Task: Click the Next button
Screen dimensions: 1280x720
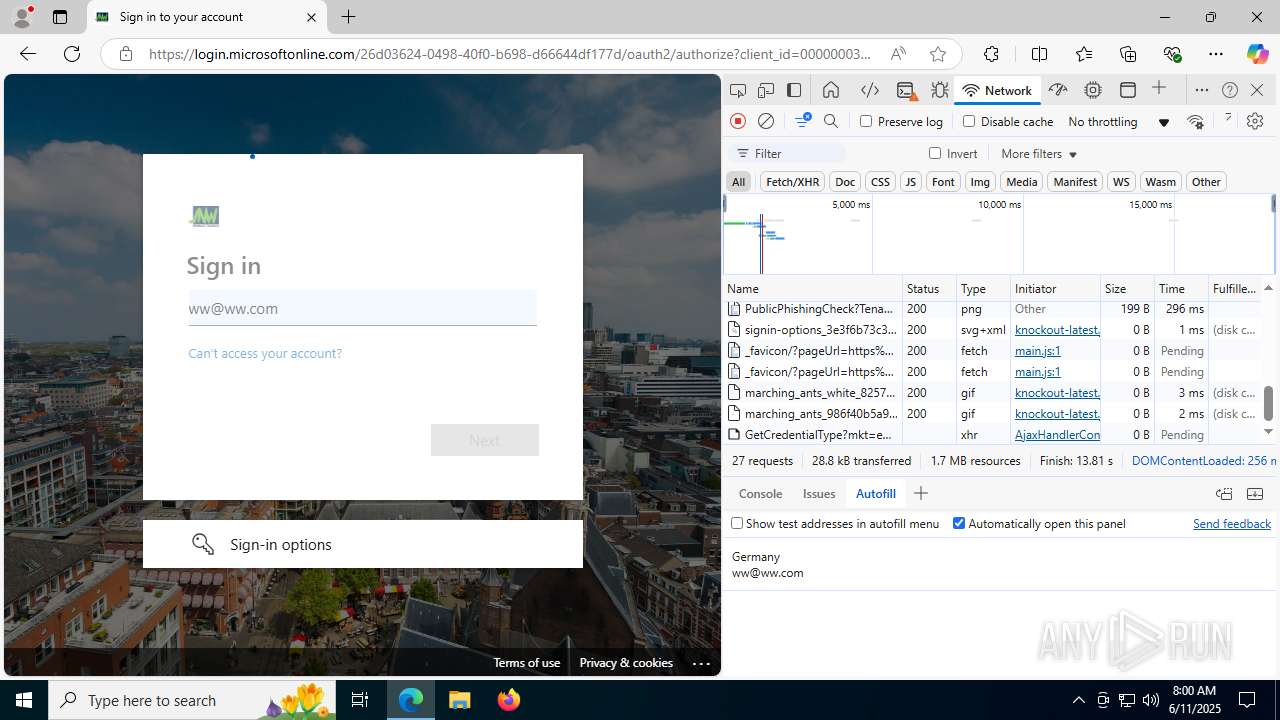Action: pos(485,440)
